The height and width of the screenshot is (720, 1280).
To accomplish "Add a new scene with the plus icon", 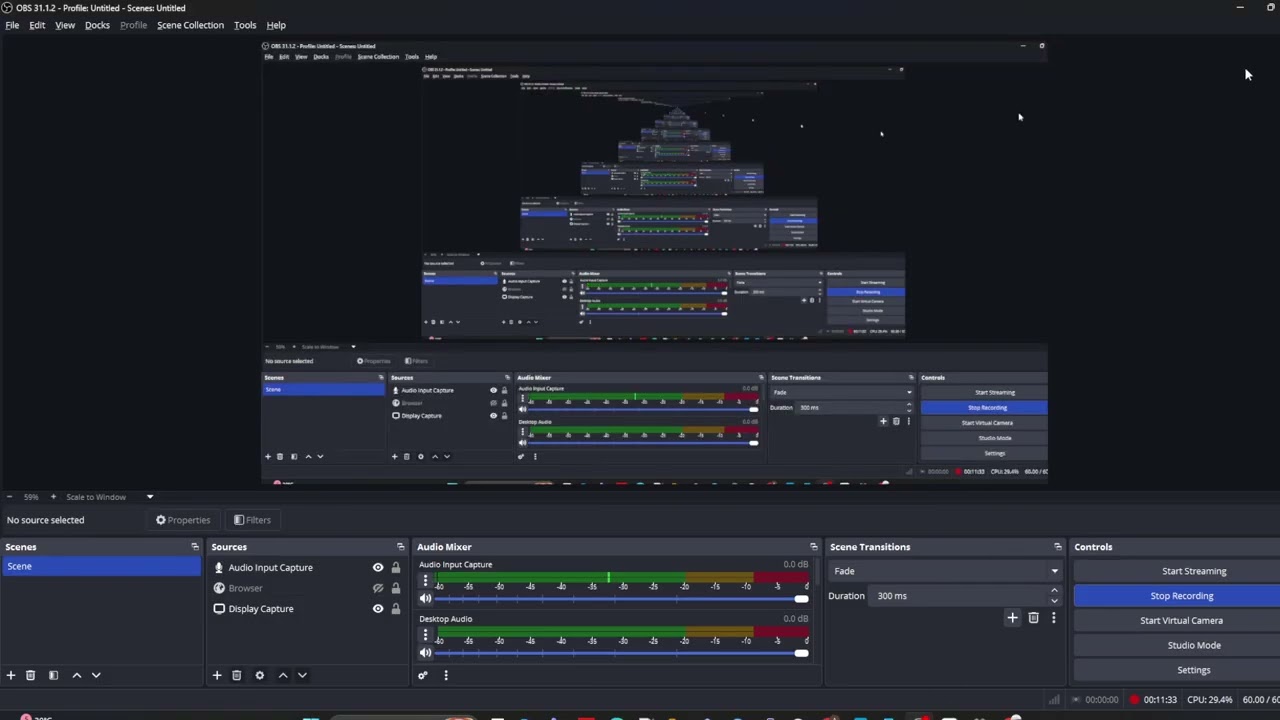I will point(11,675).
